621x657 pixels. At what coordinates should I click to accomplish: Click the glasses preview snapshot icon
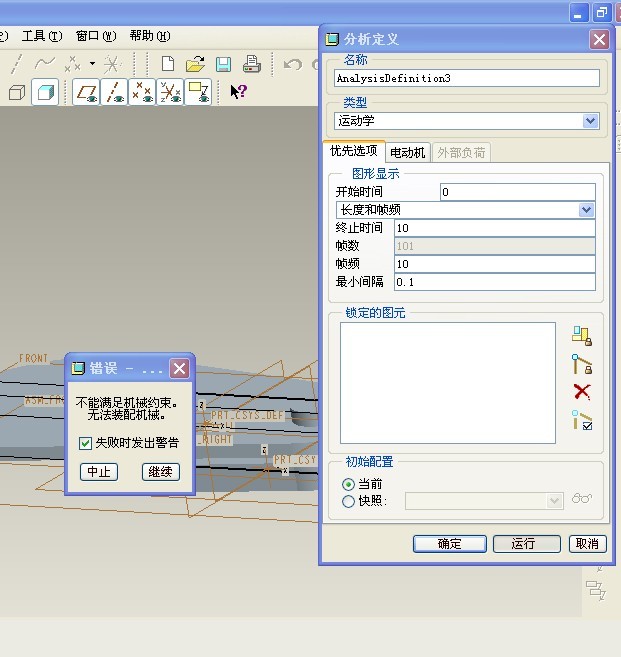pyautogui.click(x=582, y=499)
